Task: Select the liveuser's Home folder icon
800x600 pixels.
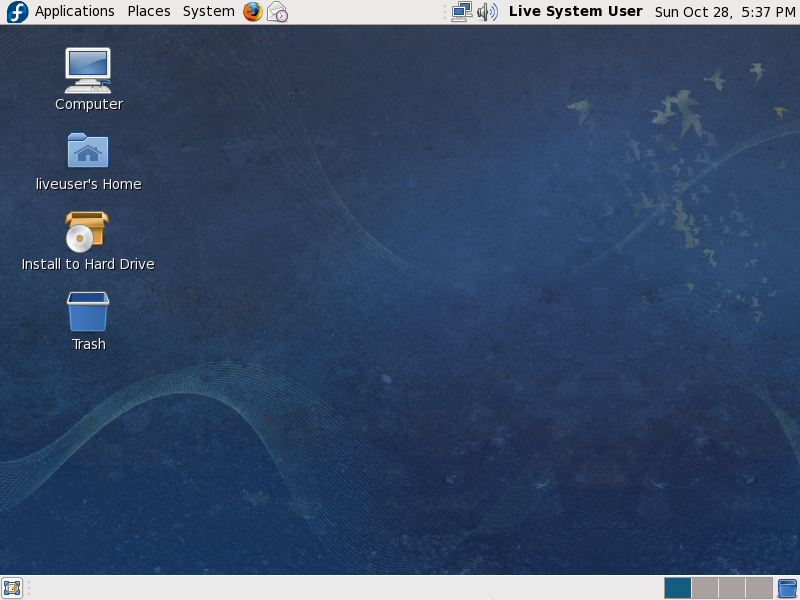Action: click(x=88, y=151)
